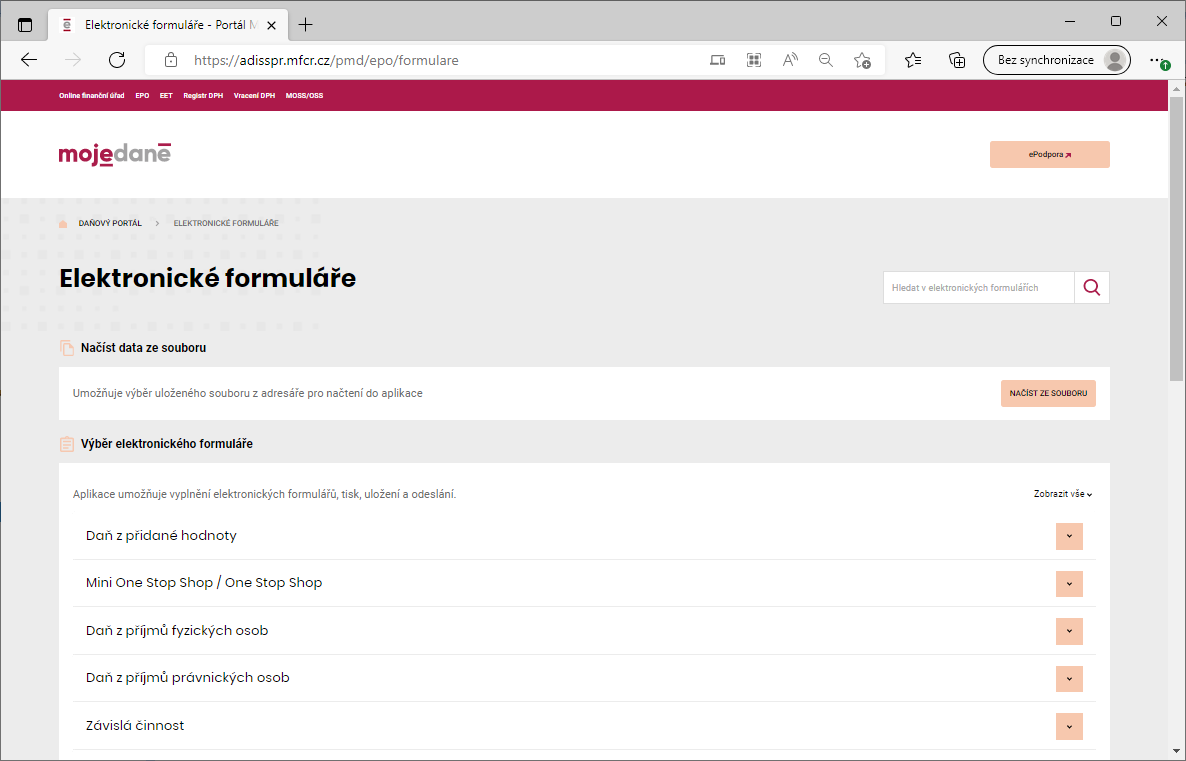The image size is (1186, 761).
Task: Open the tab actions menu icon
Action: point(25,25)
